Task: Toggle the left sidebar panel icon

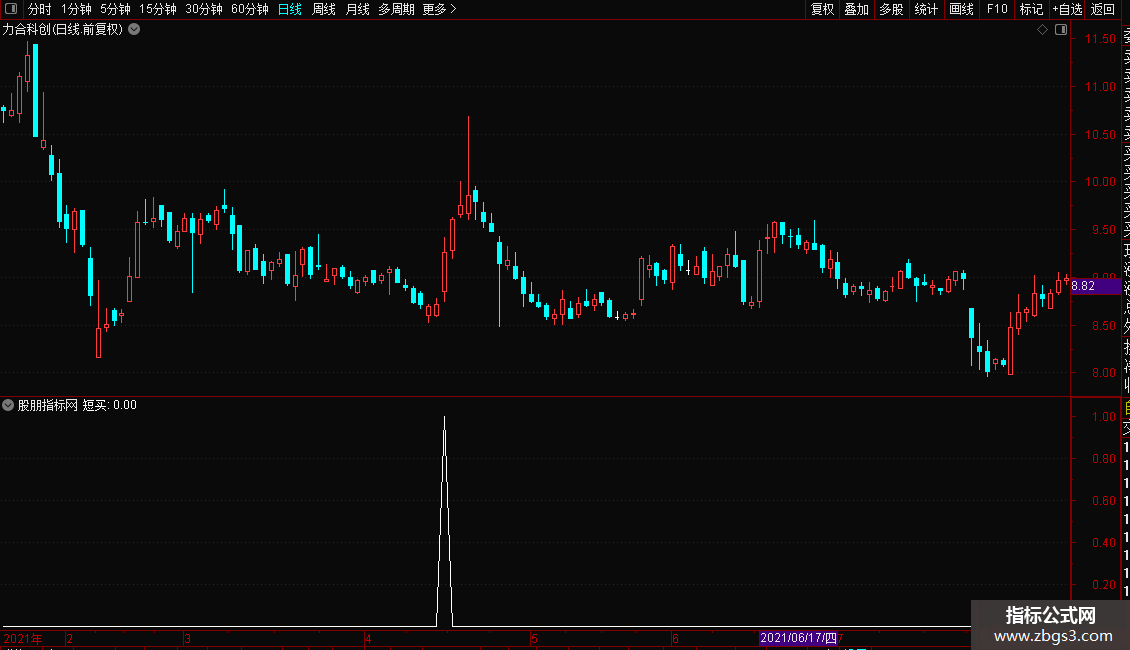Action: click(11, 9)
